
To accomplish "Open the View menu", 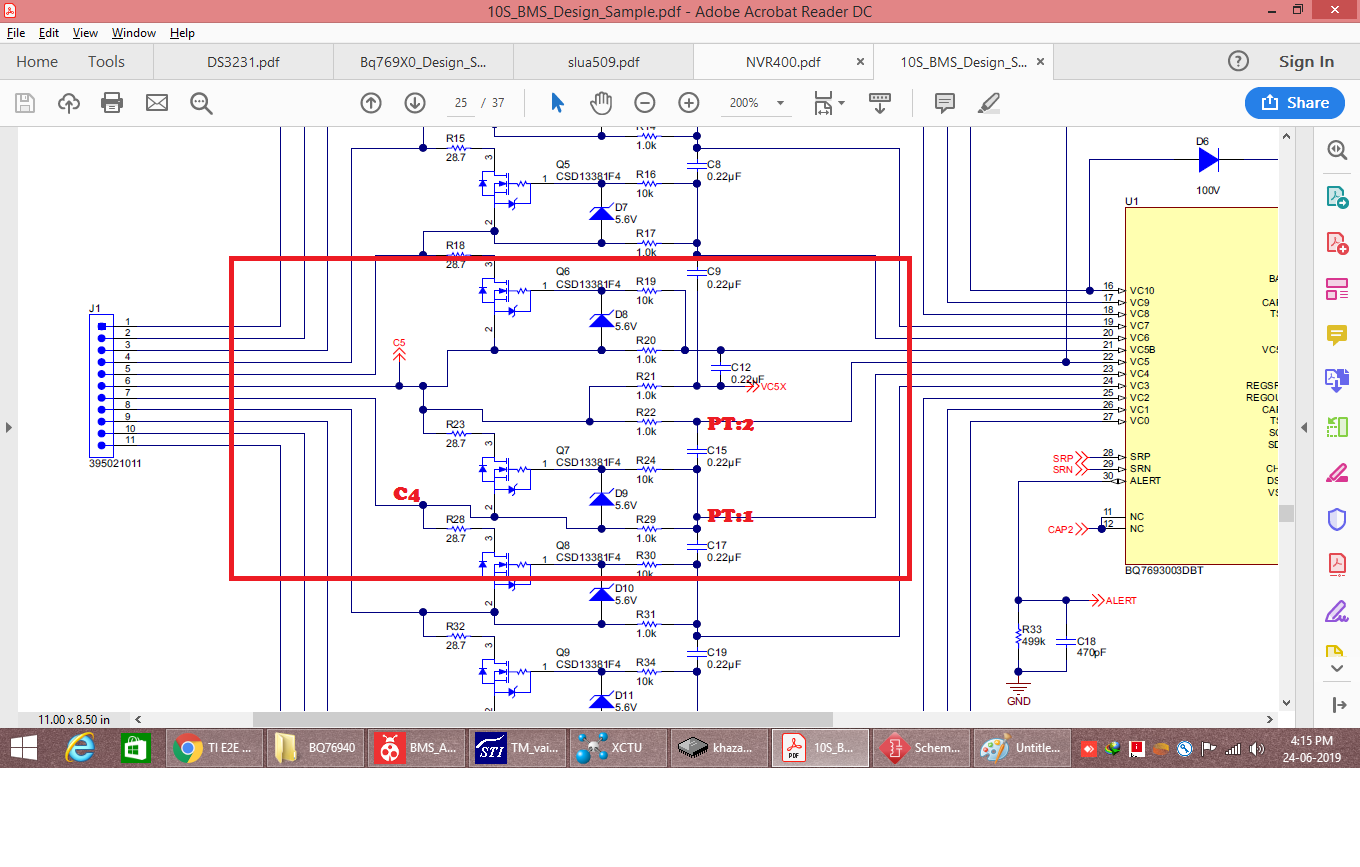I will 85,33.
